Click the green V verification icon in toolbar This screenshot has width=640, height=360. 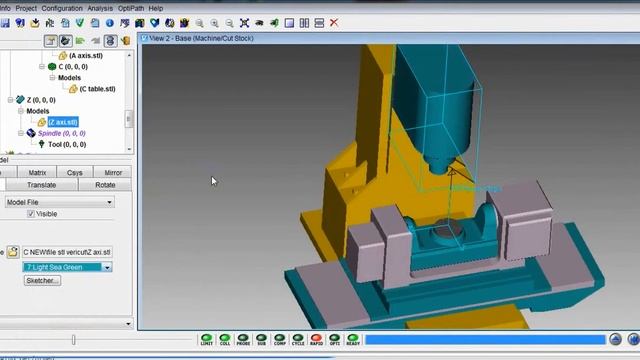80,23
